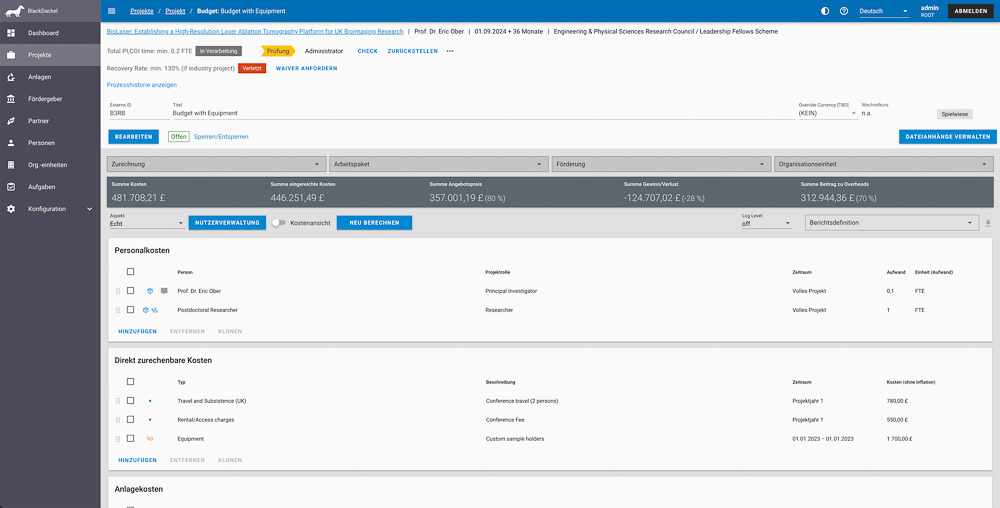Open Dashboard in the sidebar
The width and height of the screenshot is (1000, 508).
click(50, 33)
